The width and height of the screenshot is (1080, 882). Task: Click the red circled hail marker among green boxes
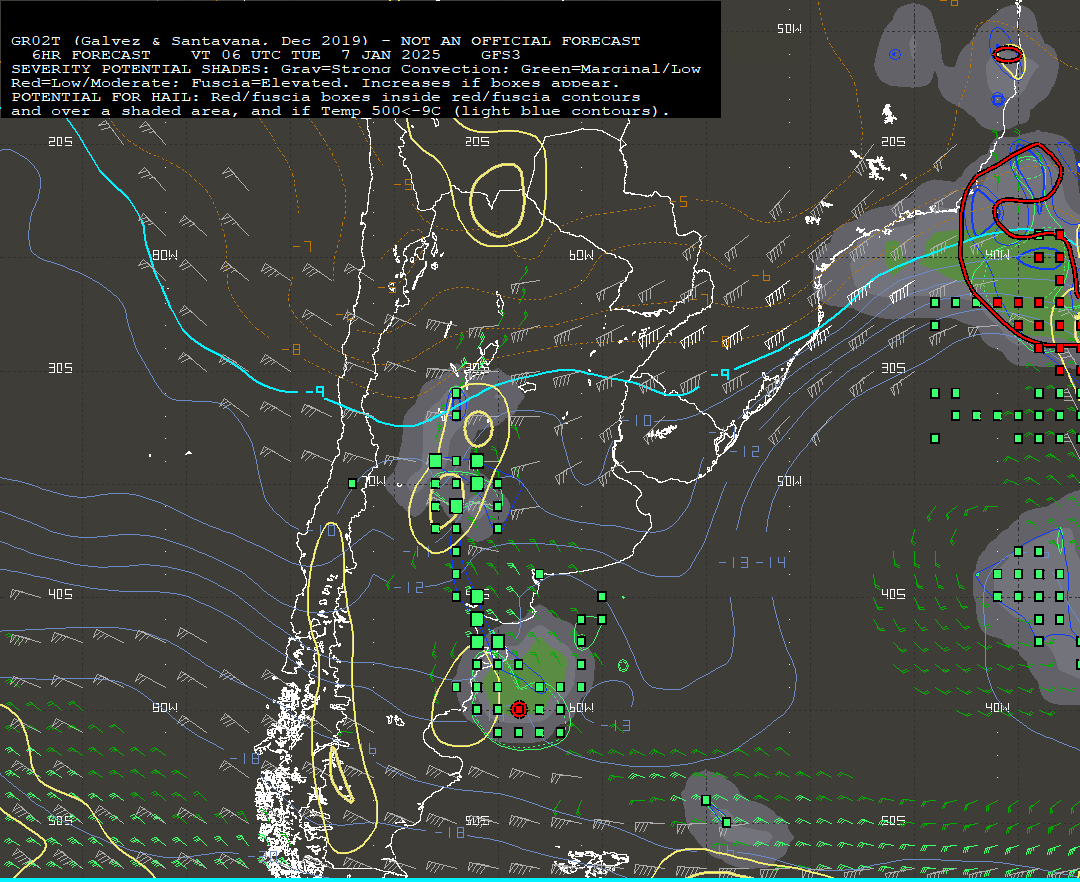(519, 709)
